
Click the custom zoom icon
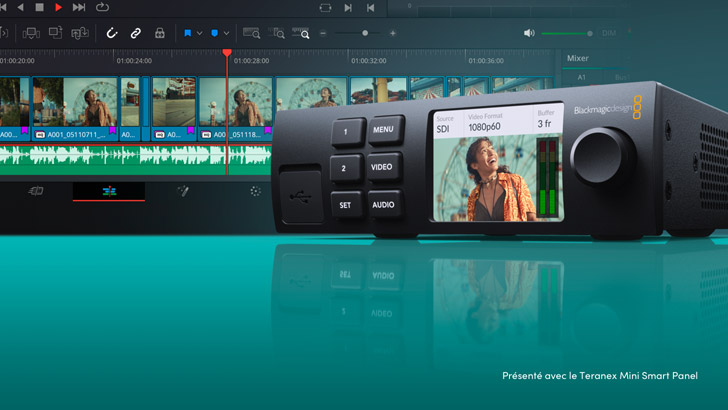click(x=301, y=33)
